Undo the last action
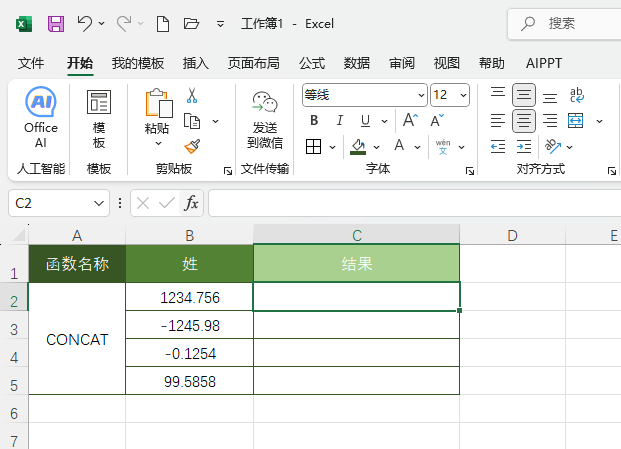The image size is (621, 449). (x=84, y=24)
